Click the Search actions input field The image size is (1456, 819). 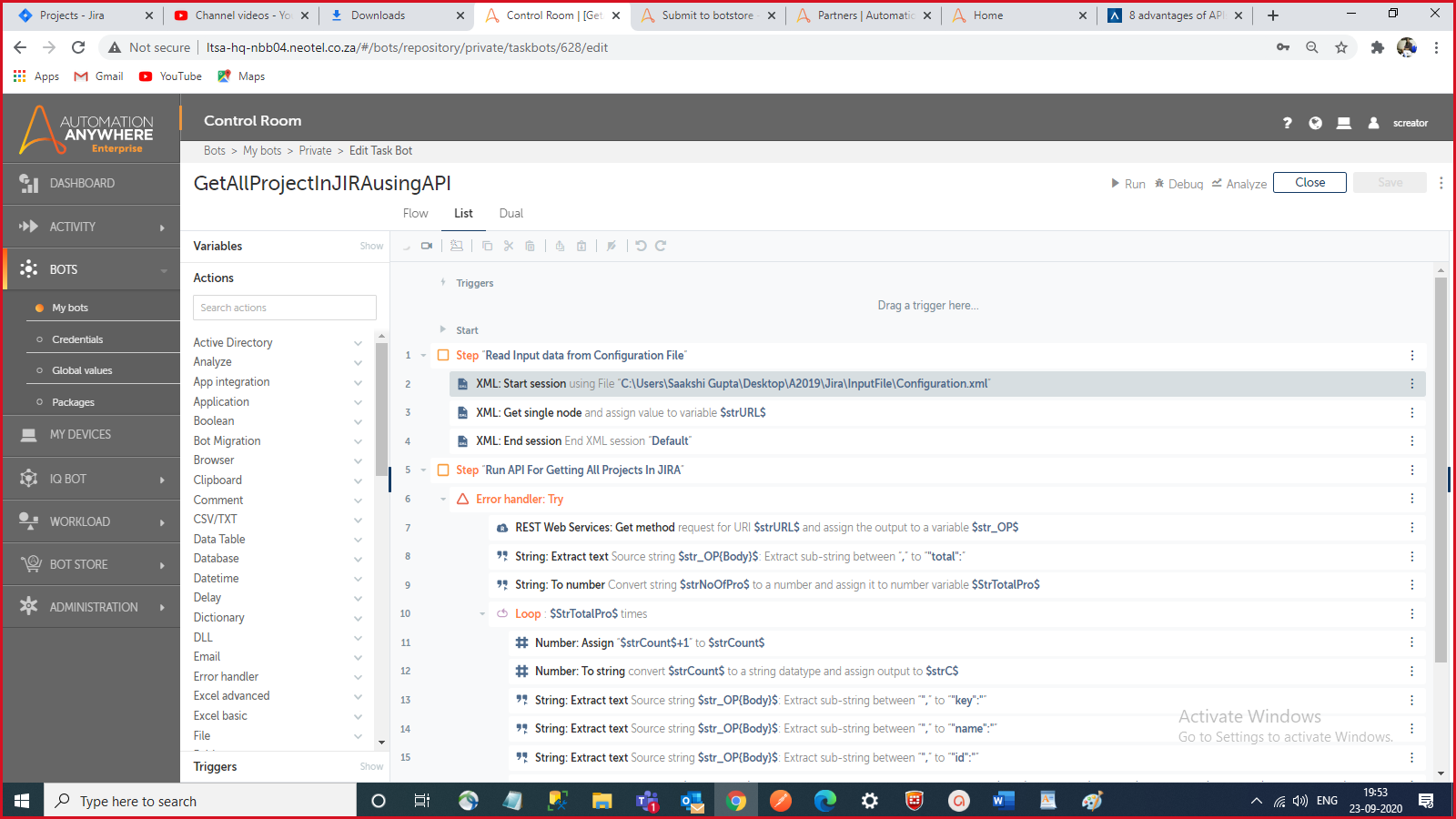(285, 308)
